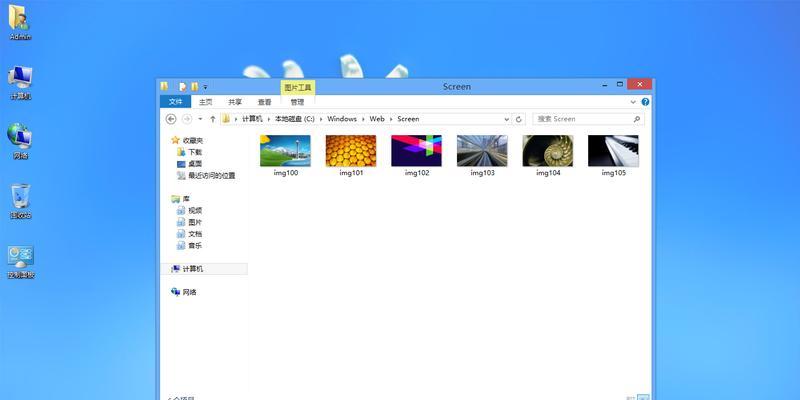The image size is (800, 400).
Task: Select 视频 library in navigation pane
Action: 190,211
